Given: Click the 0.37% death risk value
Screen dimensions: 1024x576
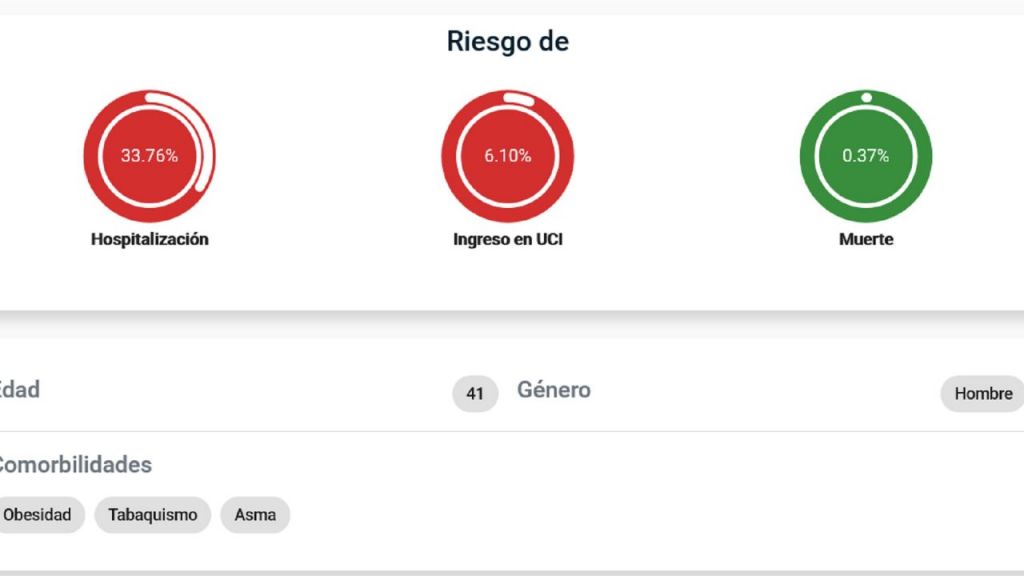Looking at the screenshot, I should click(866, 156).
